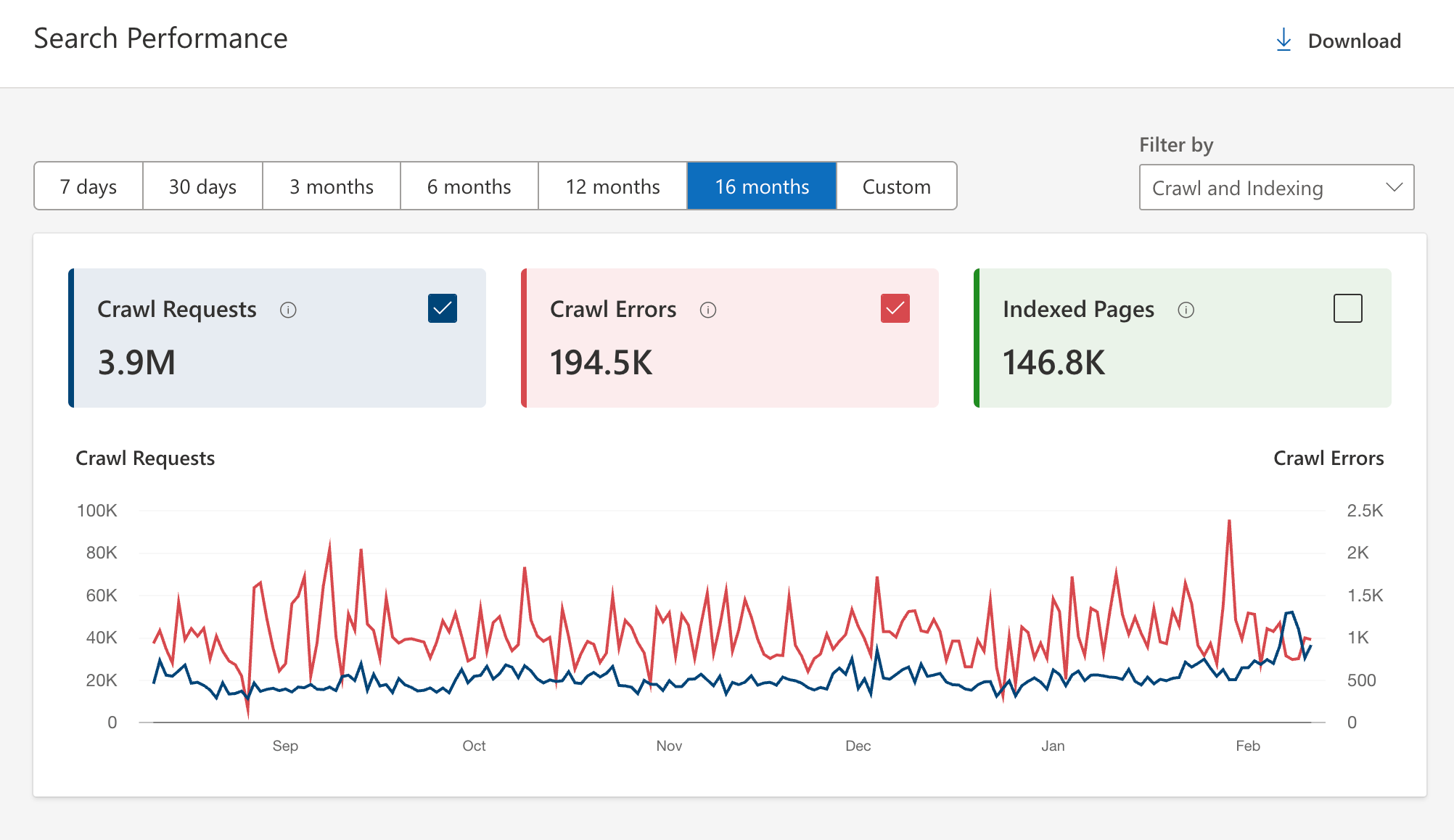Click the Download label text
Viewport: 1454px width, 840px height.
(x=1355, y=41)
